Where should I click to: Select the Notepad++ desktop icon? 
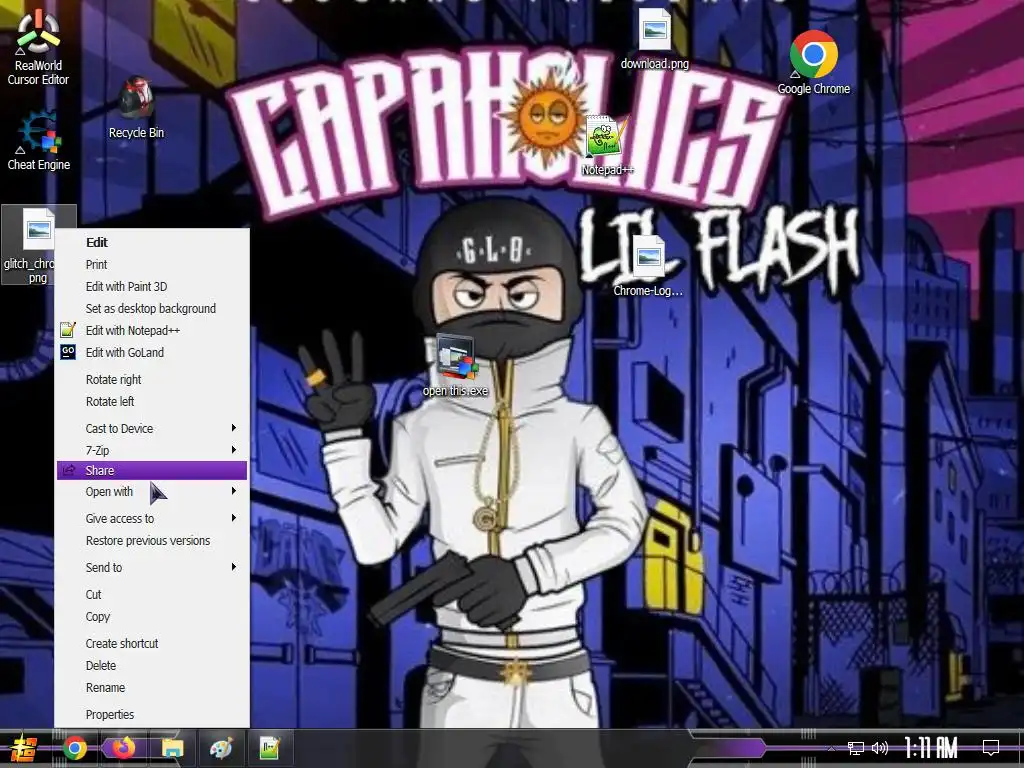click(x=607, y=145)
